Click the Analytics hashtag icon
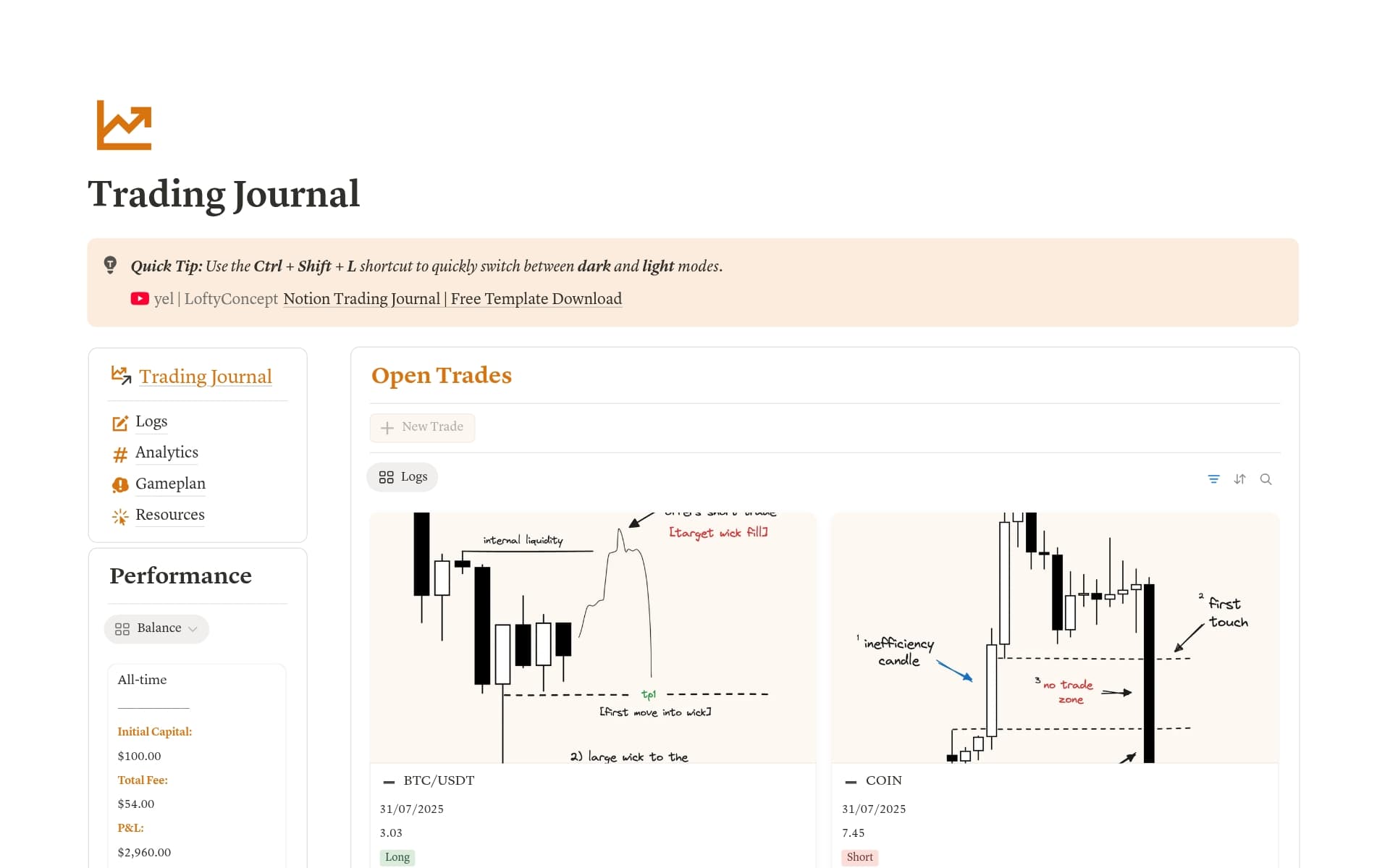The image size is (1390, 868). [x=120, y=454]
